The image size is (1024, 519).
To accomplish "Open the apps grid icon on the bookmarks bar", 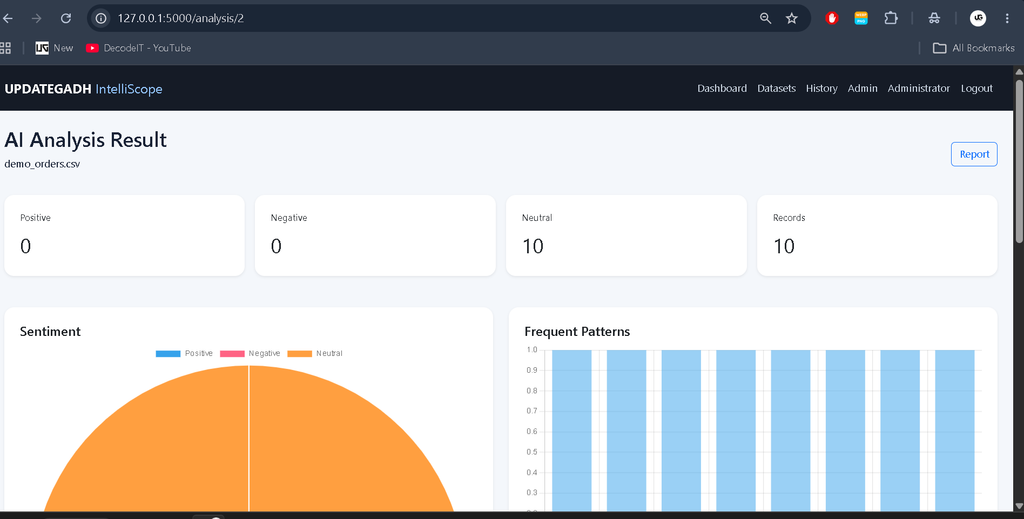I will point(5,48).
